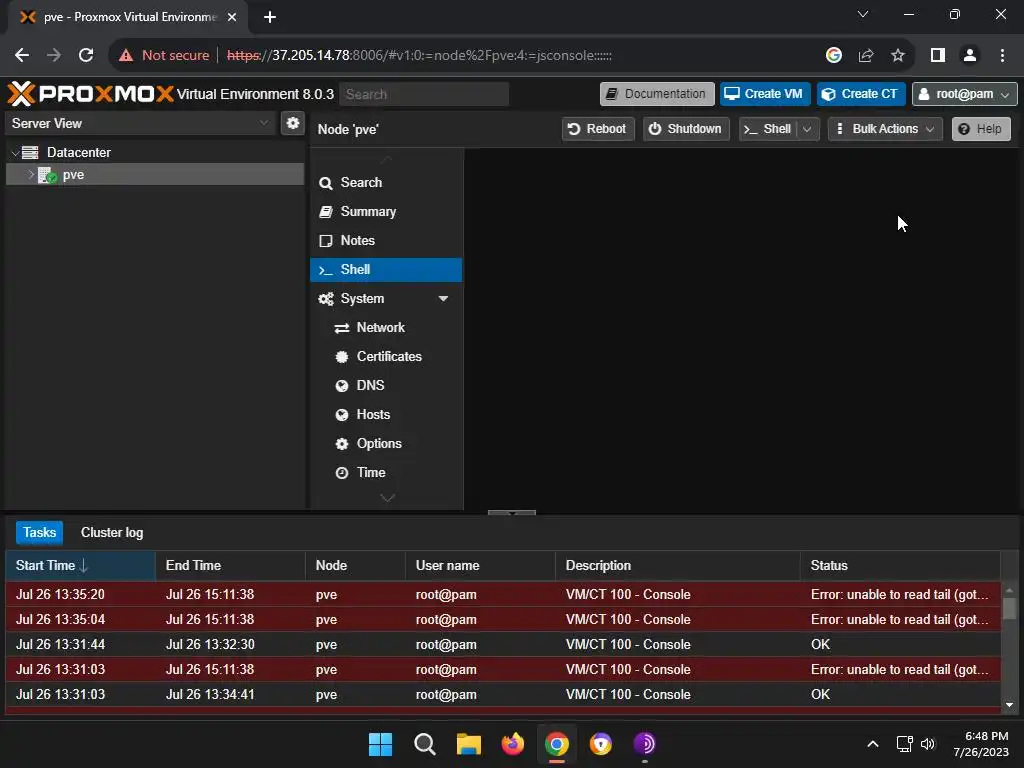Open the Bulk Actions dropdown

885,129
